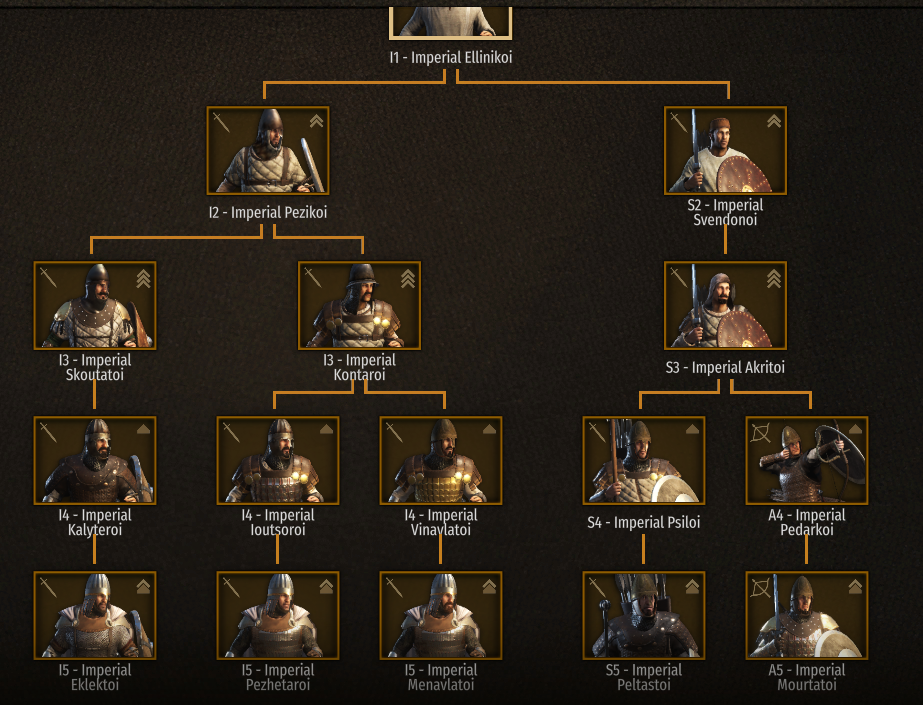Click the S3 - Imperial Akritoi label
This screenshot has height=705, width=923.
pyautogui.click(x=725, y=367)
